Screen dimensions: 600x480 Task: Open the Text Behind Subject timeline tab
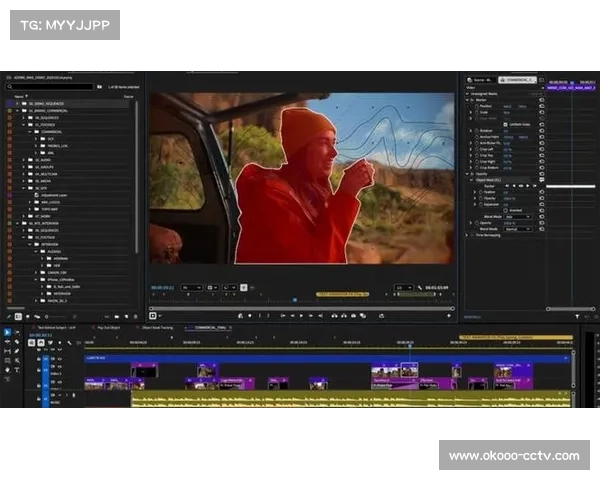(x=56, y=328)
